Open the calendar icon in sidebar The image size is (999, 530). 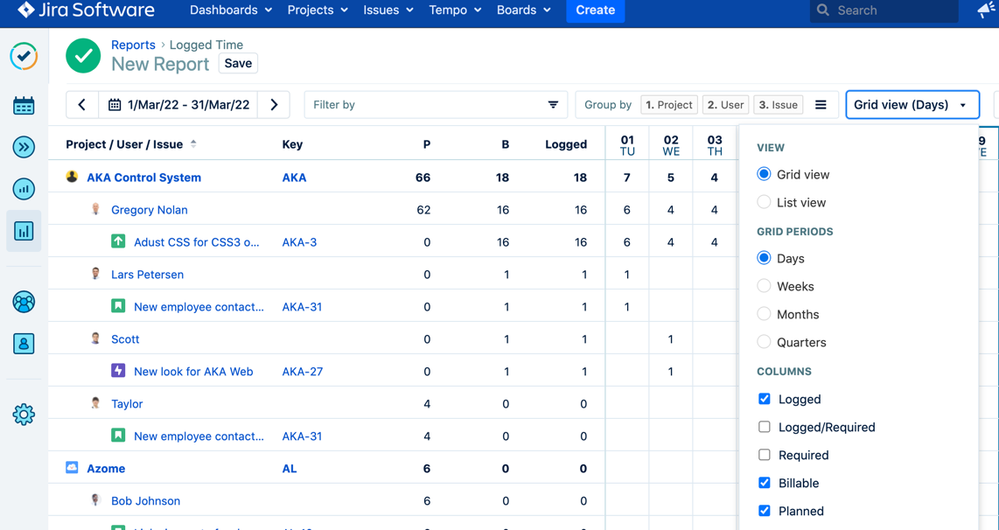click(24, 106)
